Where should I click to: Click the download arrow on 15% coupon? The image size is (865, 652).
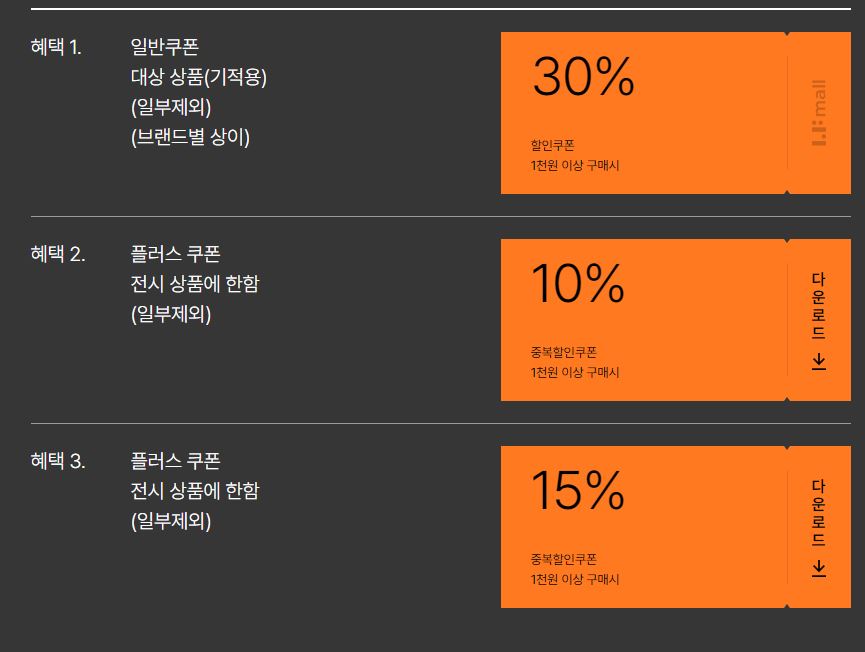click(819, 568)
